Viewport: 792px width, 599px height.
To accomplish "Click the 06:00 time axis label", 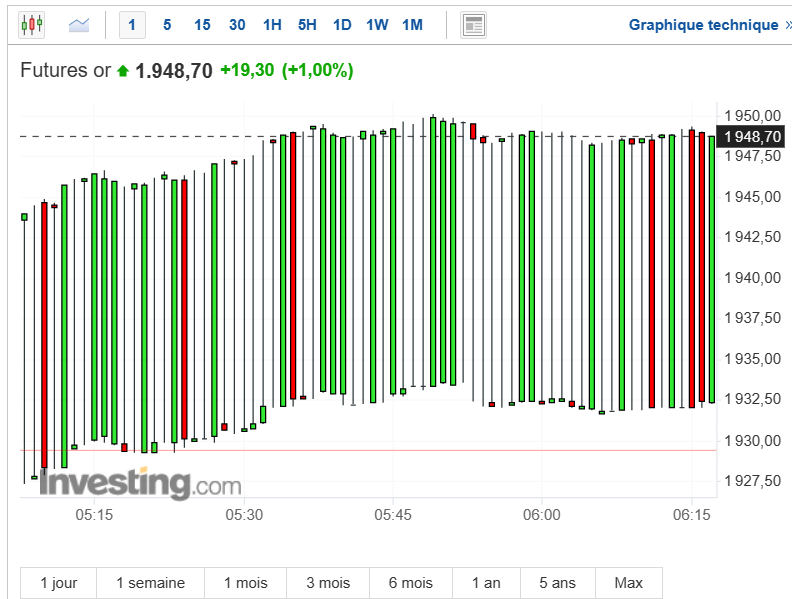I will pyautogui.click(x=541, y=515).
